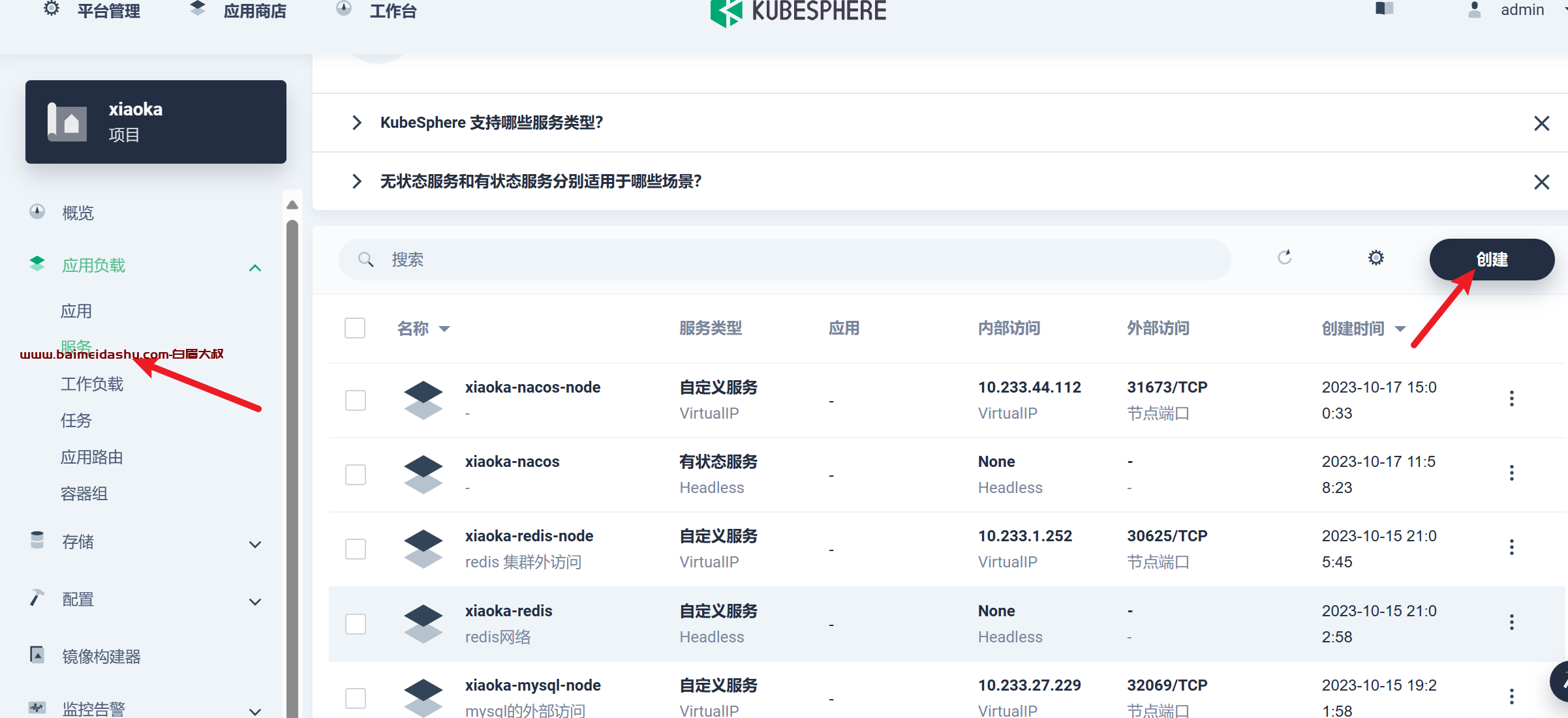The image size is (1568, 718).
Task: Click the KubeSphere logo
Action: [x=798, y=12]
